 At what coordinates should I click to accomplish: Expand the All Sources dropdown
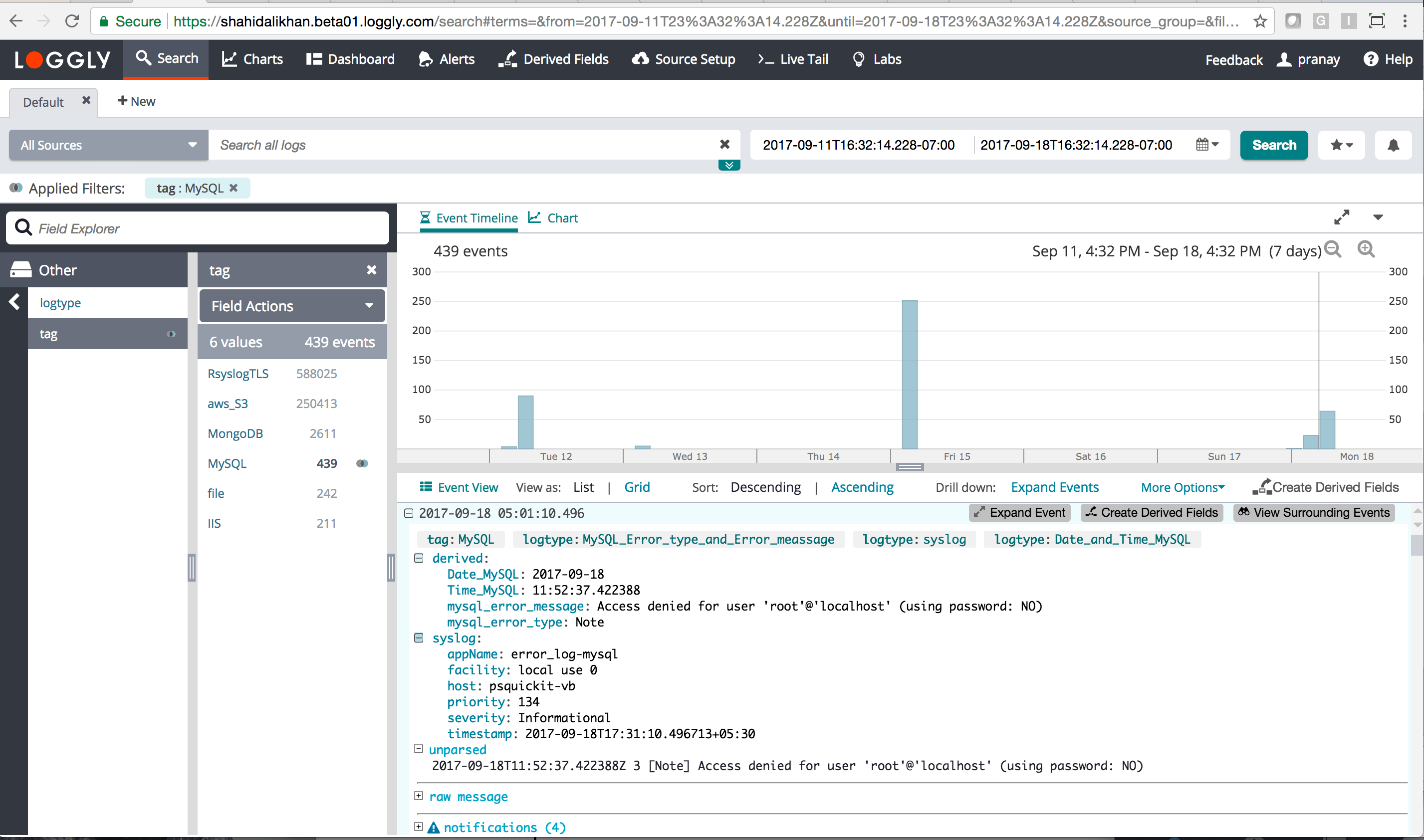click(x=105, y=145)
